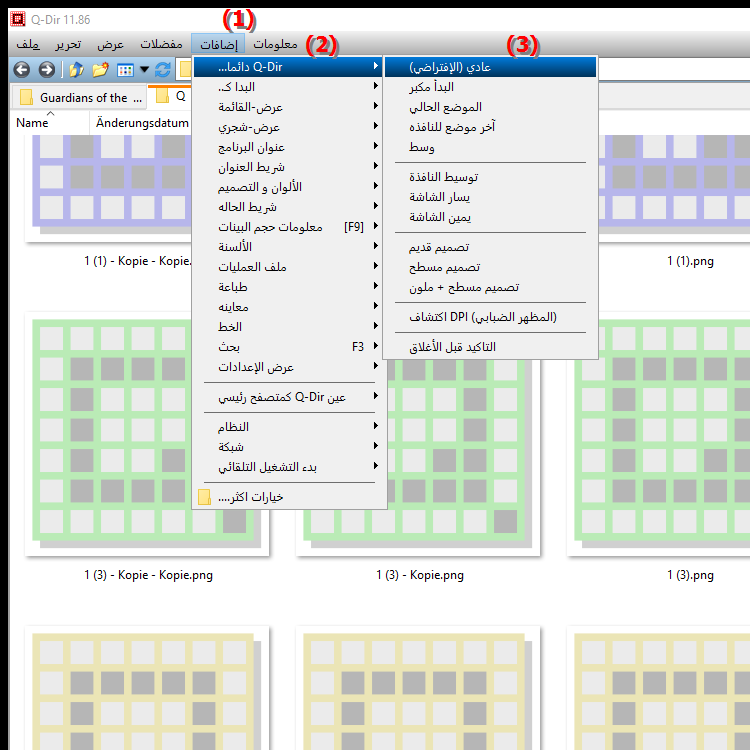Expand the شريط العنوان submenu
The height and width of the screenshot is (750, 750).
(x=288, y=167)
